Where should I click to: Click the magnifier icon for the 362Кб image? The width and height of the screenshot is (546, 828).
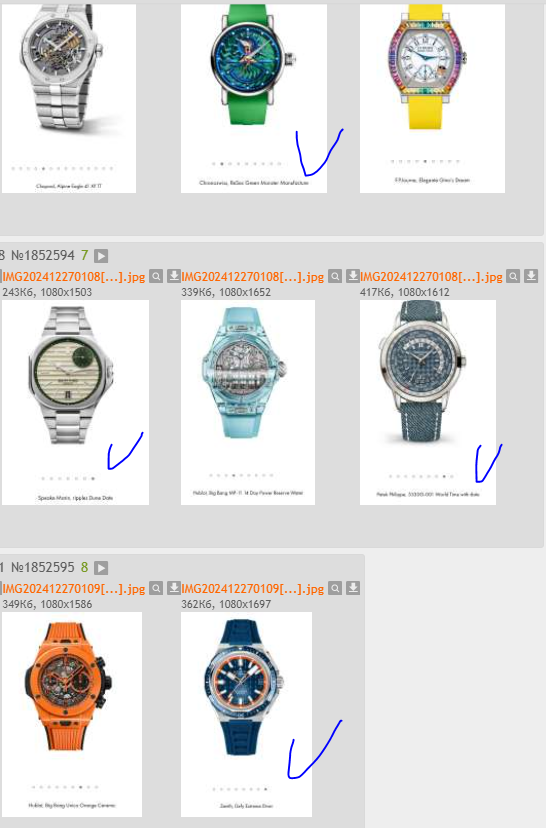tap(335, 588)
